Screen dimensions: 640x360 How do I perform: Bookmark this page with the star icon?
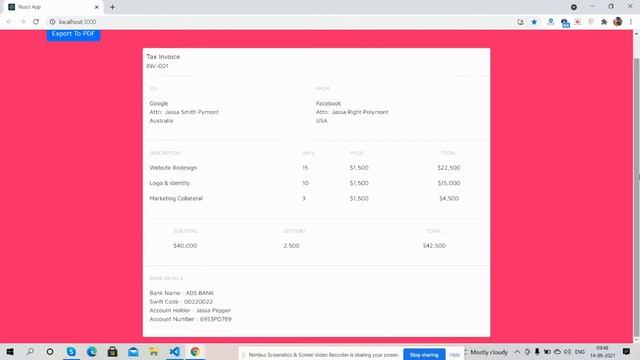click(x=534, y=22)
